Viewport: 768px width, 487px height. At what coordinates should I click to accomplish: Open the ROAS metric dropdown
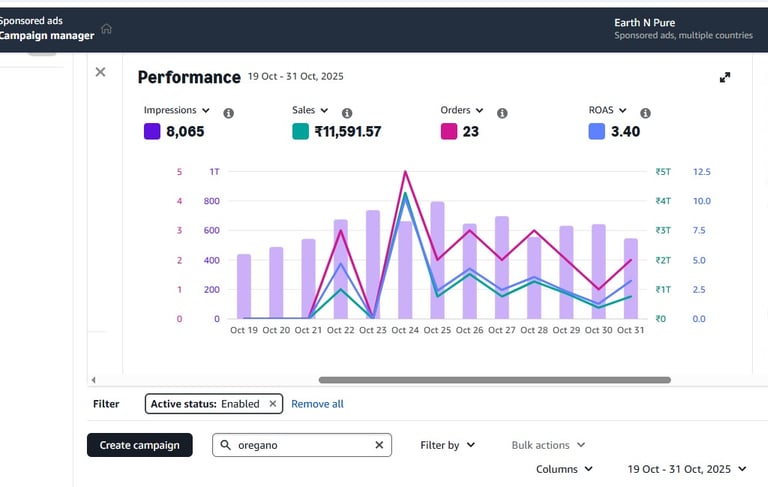[608, 110]
